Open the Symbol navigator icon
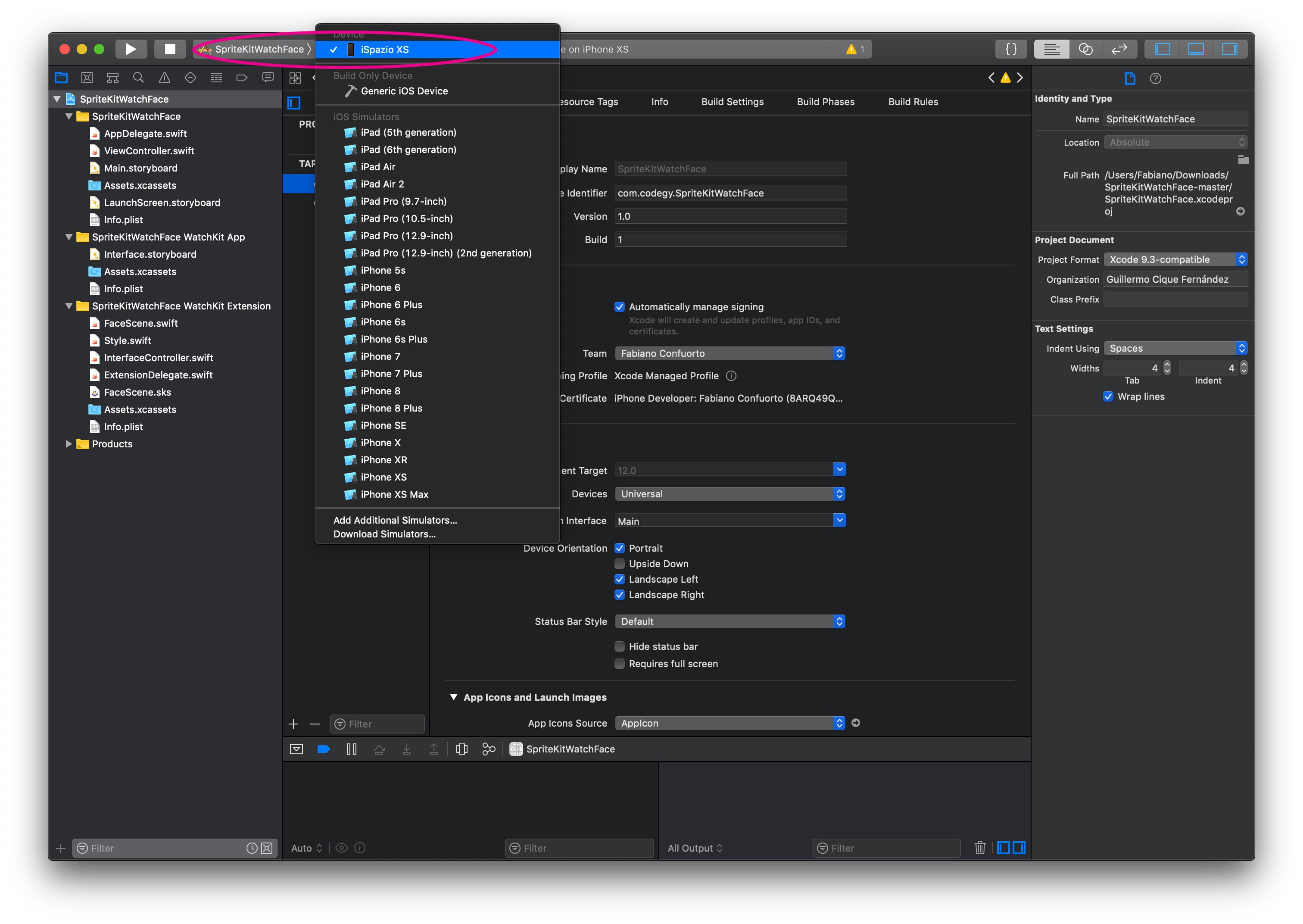Screen dimensions: 1303x924 pos(112,78)
